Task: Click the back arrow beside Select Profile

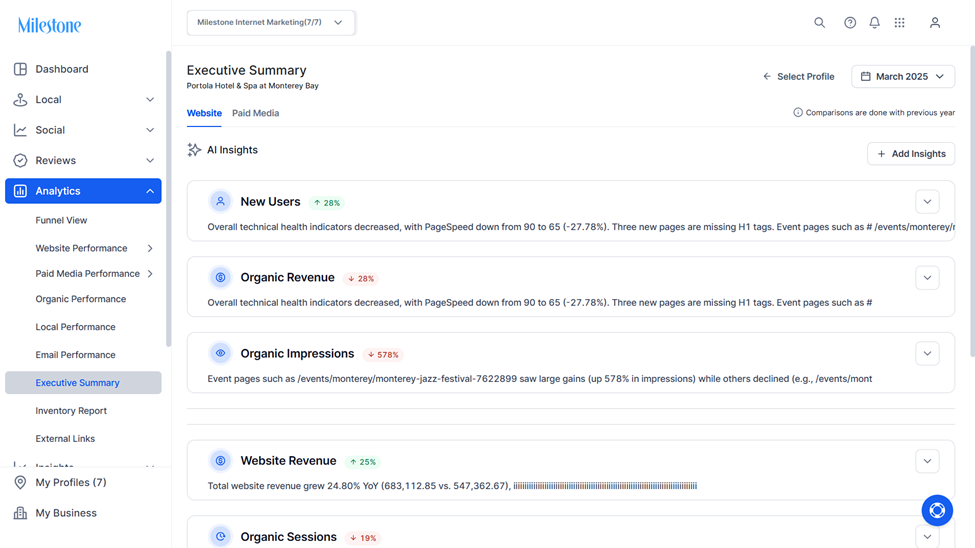Action: click(767, 77)
